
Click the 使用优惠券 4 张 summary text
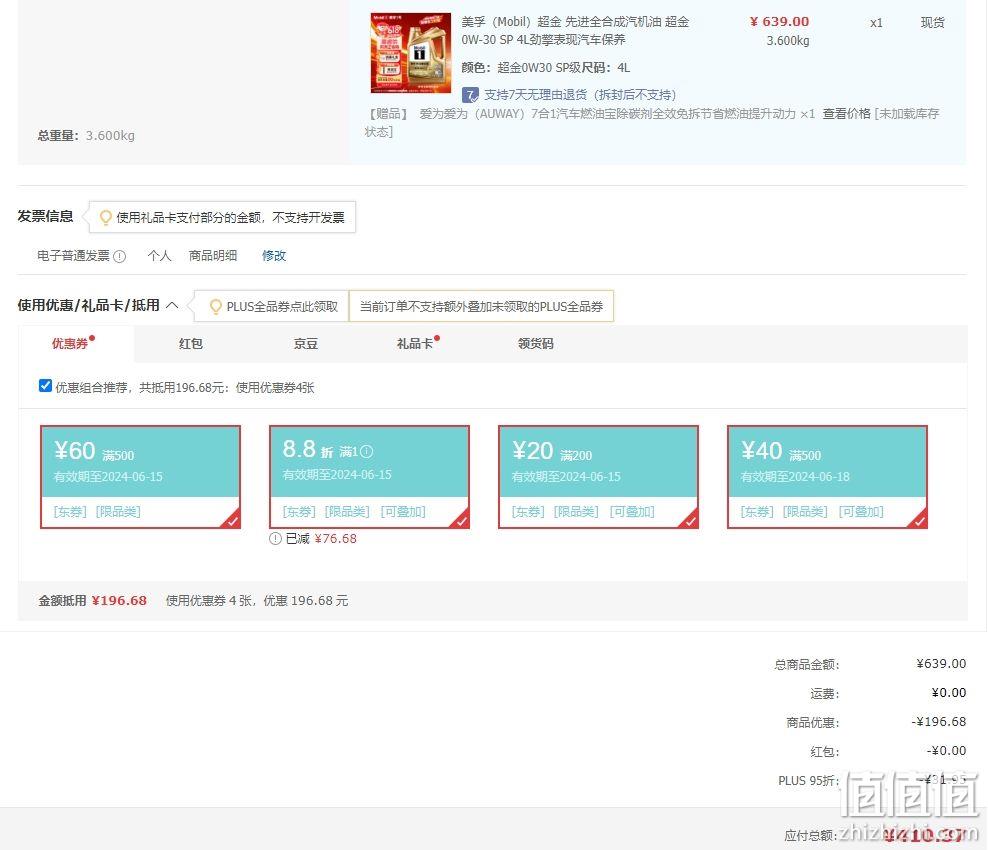point(257,600)
